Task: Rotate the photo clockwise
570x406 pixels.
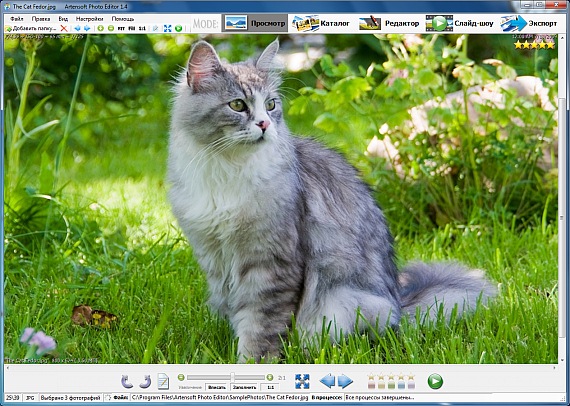Action: [145, 381]
